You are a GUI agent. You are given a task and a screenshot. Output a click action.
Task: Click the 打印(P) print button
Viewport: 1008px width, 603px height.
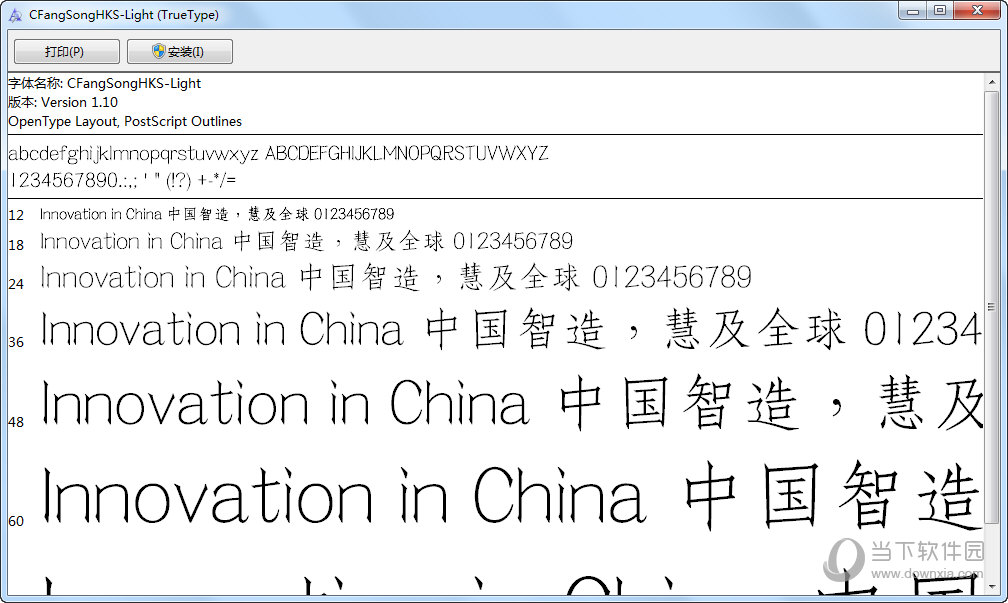click(x=67, y=51)
